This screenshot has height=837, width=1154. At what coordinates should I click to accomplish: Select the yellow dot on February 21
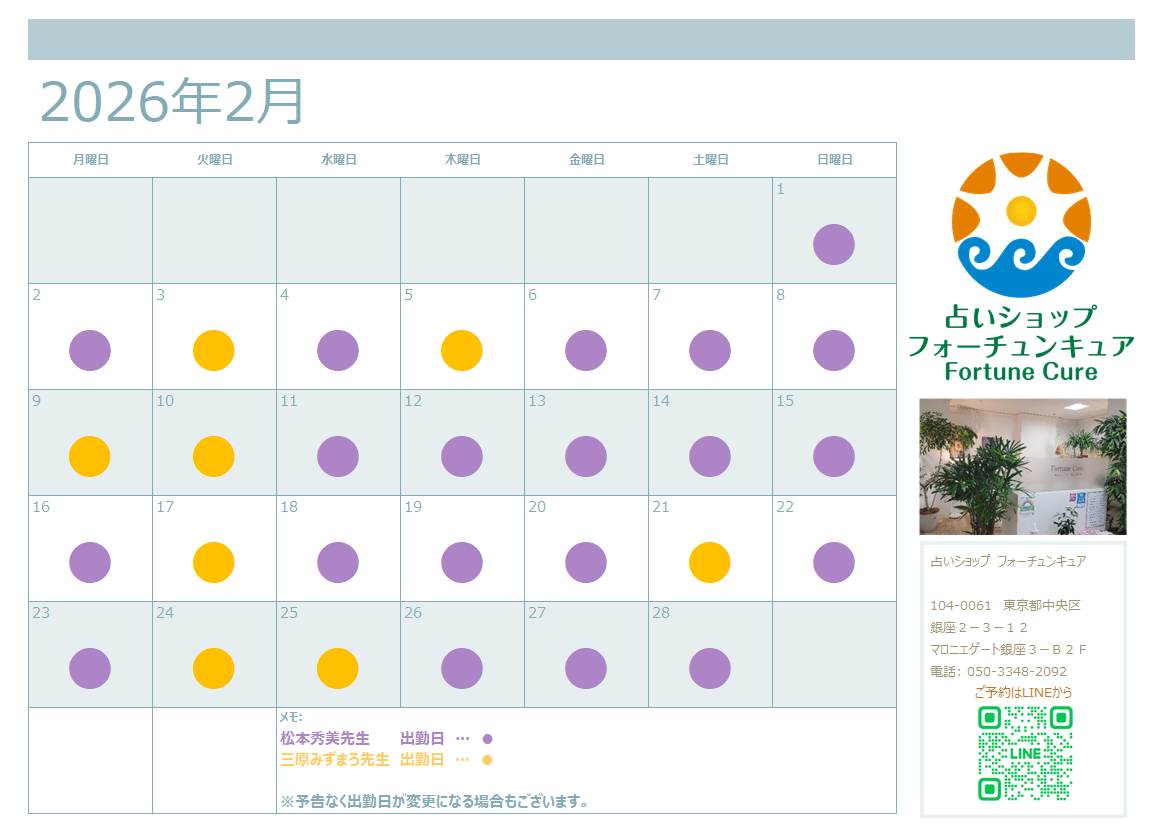[x=709, y=563]
